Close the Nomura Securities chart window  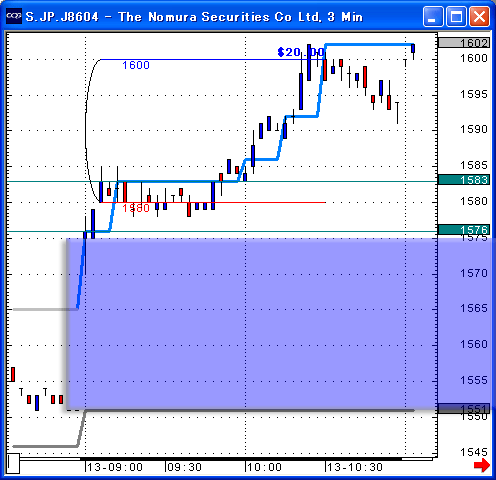479,16
